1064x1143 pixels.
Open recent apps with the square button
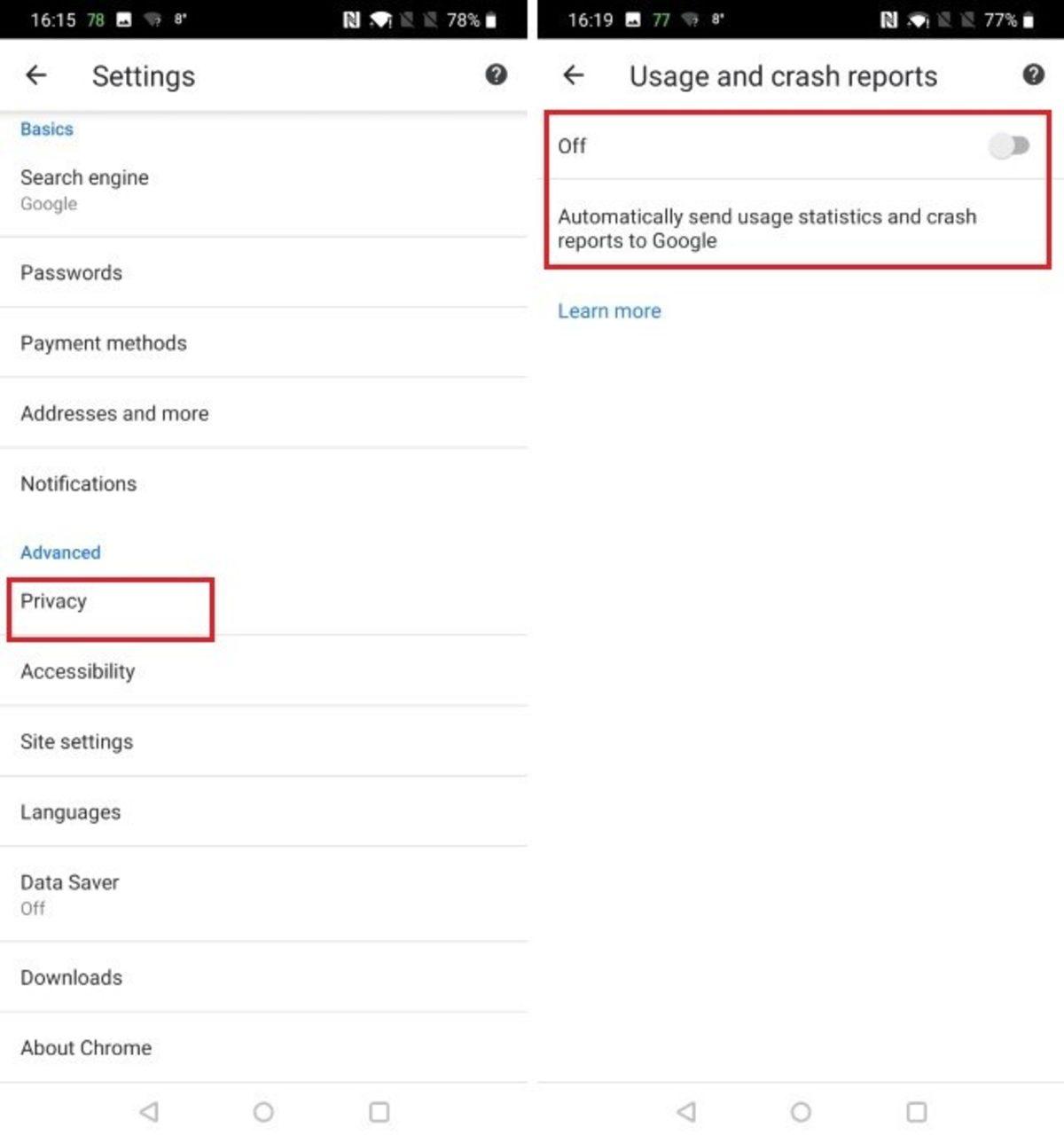coord(379,1112)
